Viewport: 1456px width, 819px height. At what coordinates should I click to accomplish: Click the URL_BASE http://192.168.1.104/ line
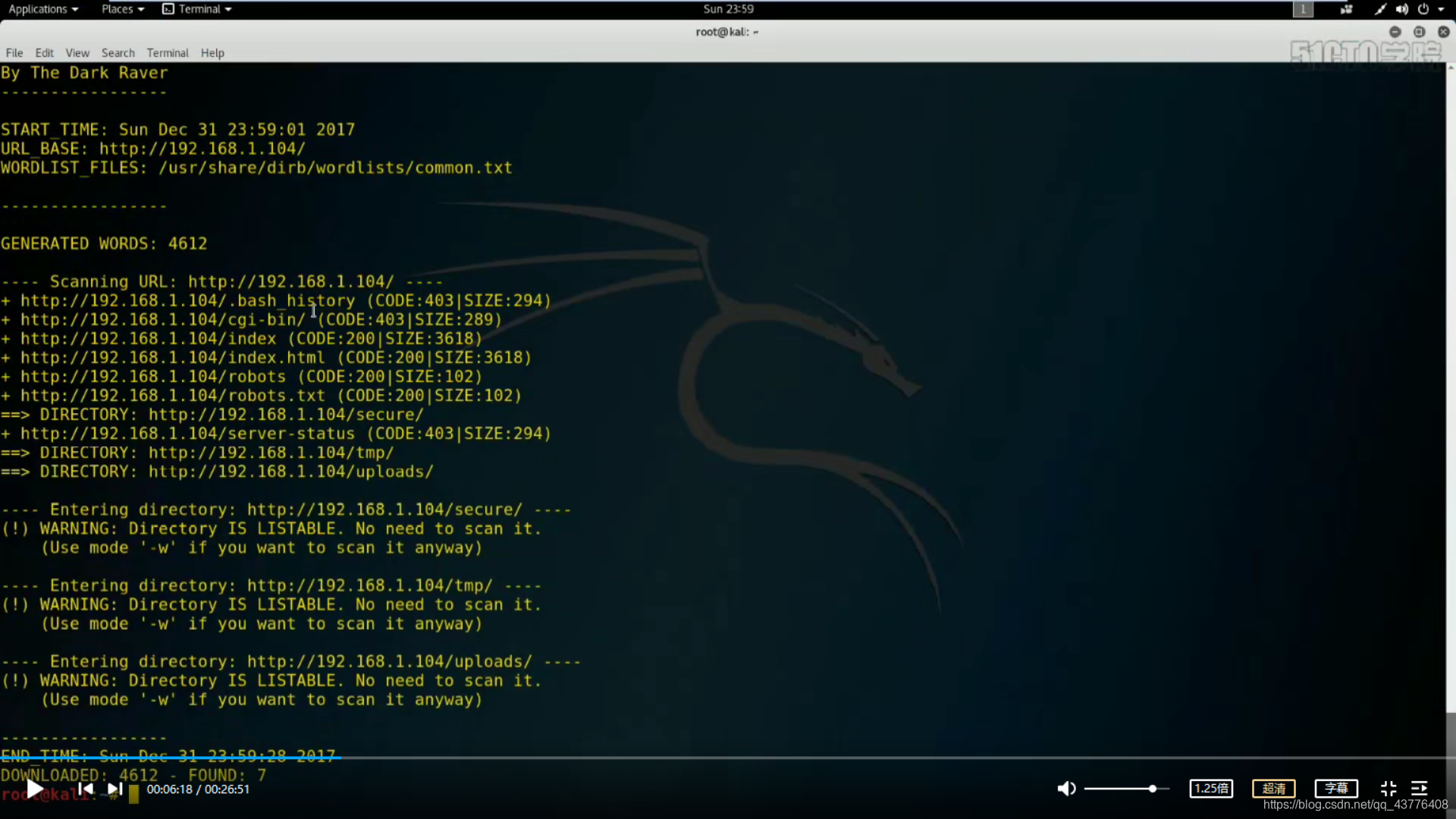[x=153, y=149]
